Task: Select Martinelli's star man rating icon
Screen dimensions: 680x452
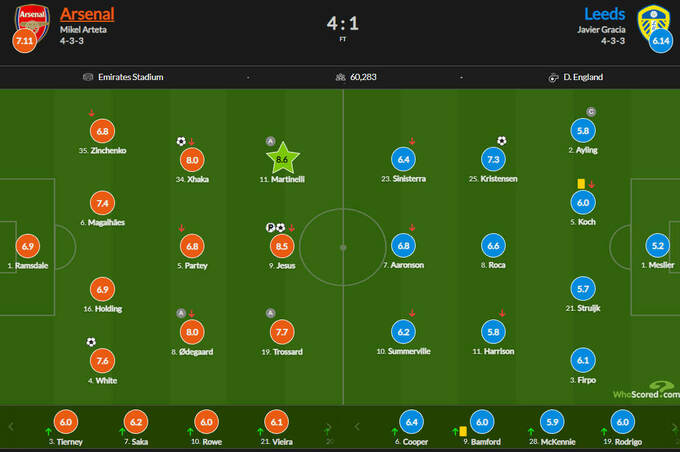Action: [x=282, y=158]
